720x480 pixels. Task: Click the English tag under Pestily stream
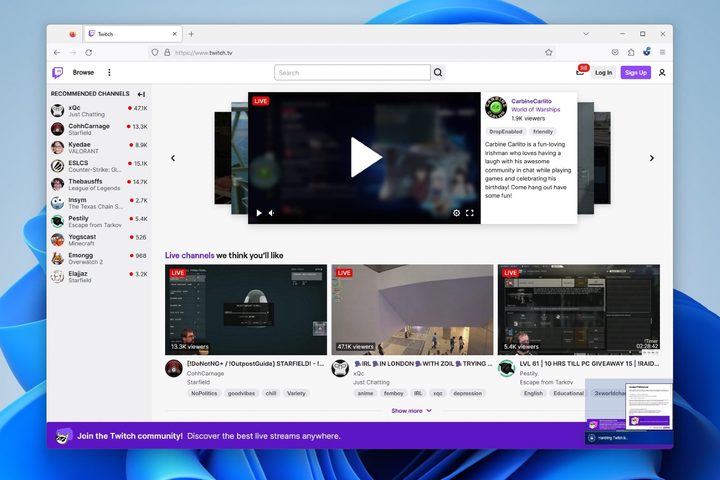533,393
